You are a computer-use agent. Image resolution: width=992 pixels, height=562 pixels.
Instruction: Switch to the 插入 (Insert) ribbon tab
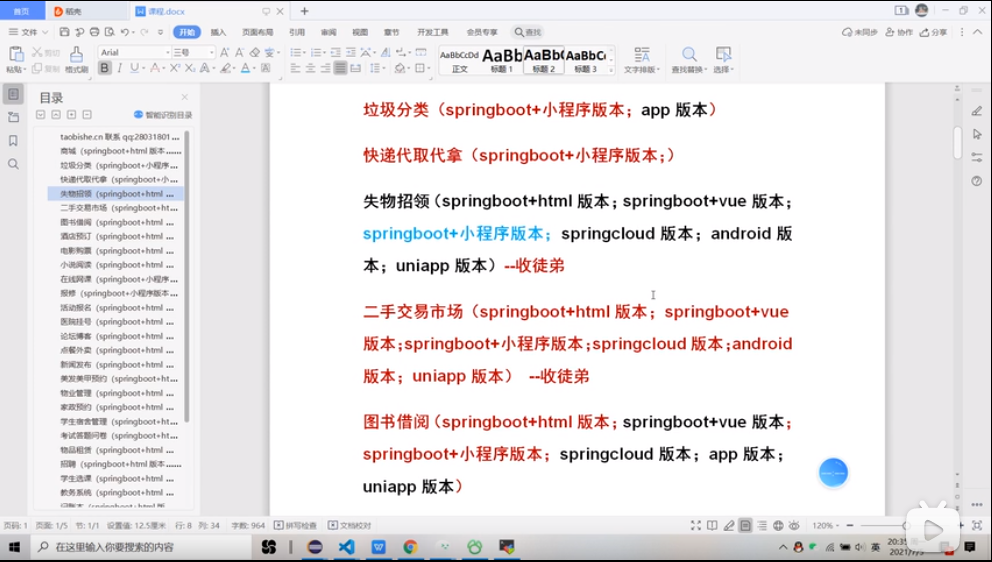(218, 32)
